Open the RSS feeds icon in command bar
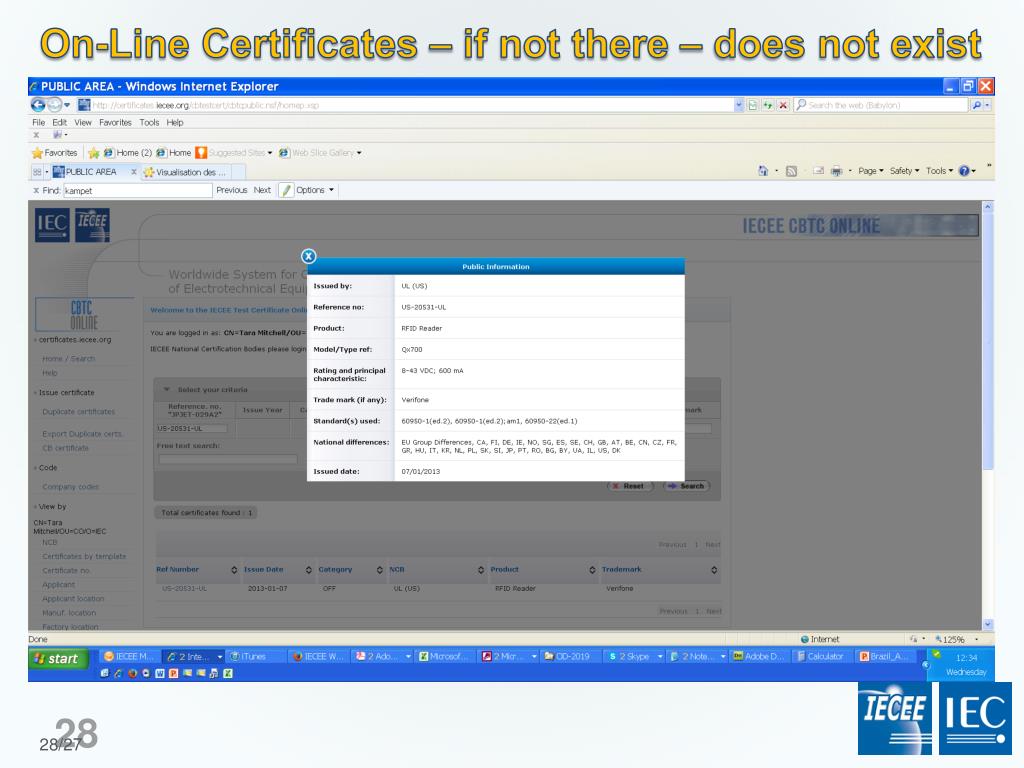The image size is (1024, 768). [792, 171]
